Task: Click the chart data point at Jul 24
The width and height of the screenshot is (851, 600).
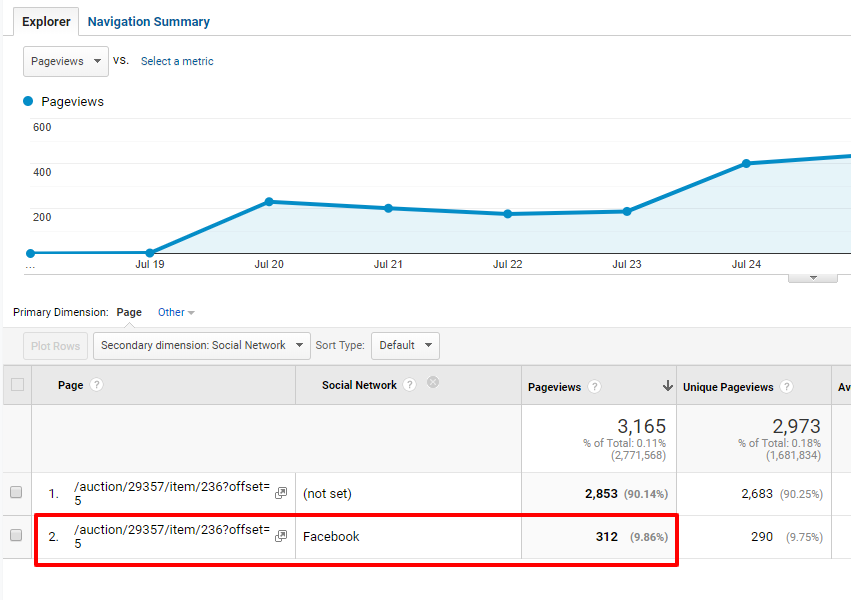Action: pyautogui.click(x=746, y=164)
